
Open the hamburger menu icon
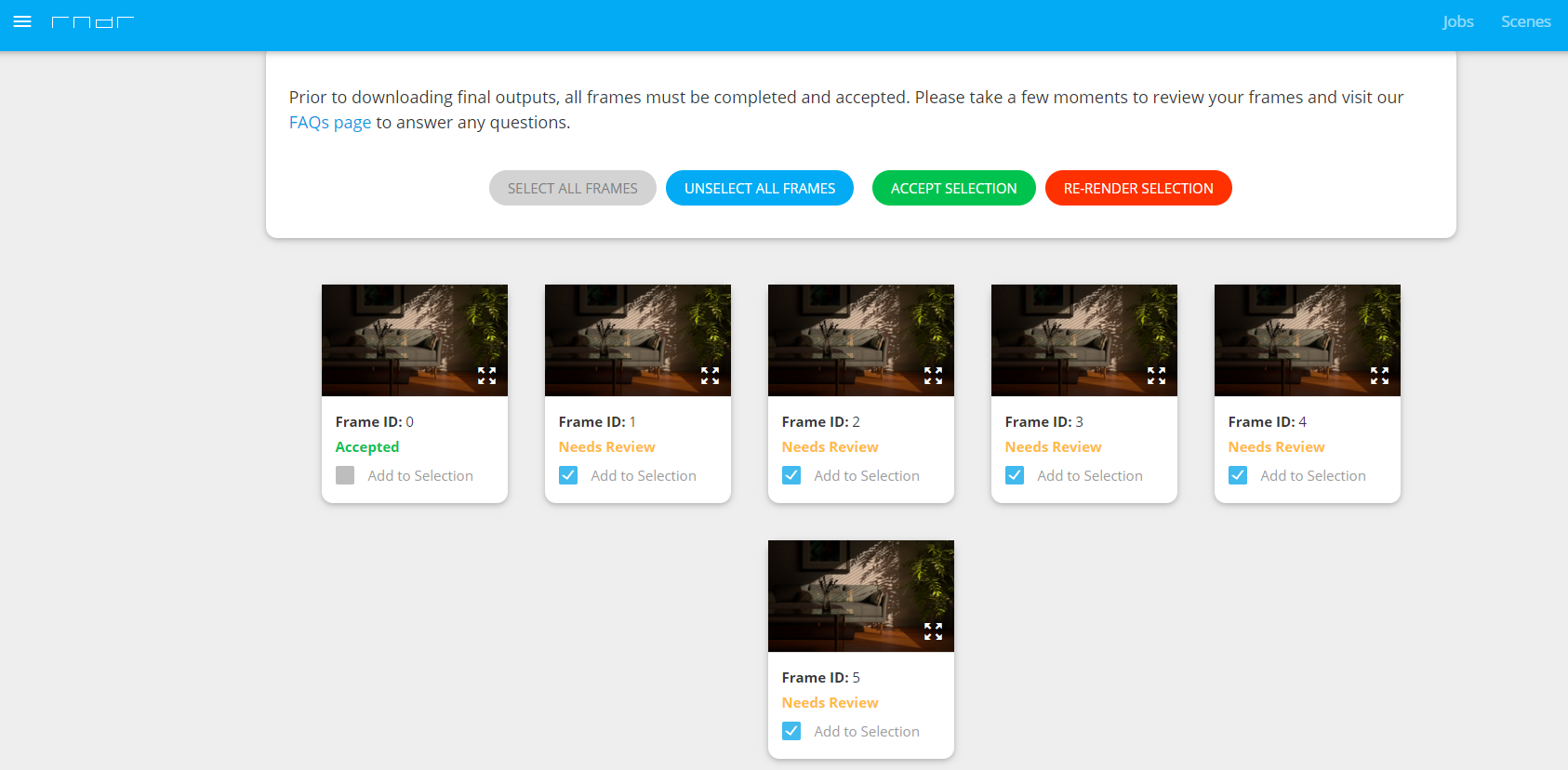22,21
